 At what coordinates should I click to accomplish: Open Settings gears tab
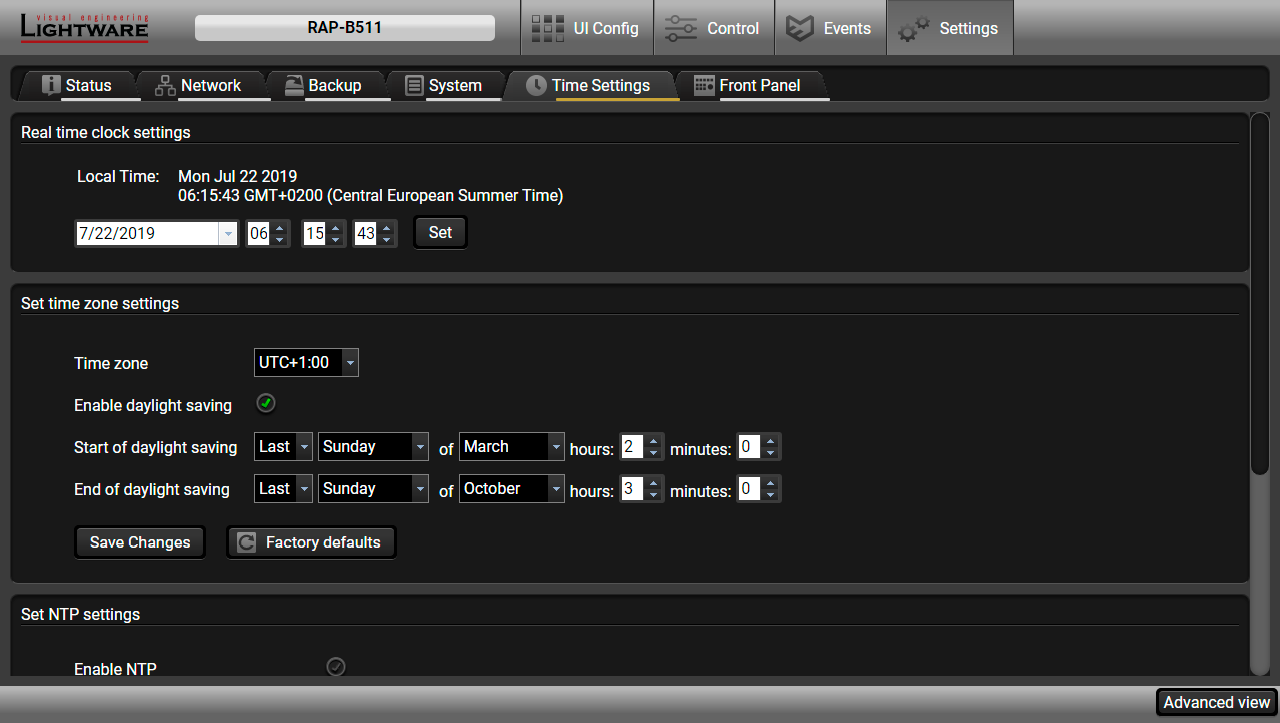950,28
